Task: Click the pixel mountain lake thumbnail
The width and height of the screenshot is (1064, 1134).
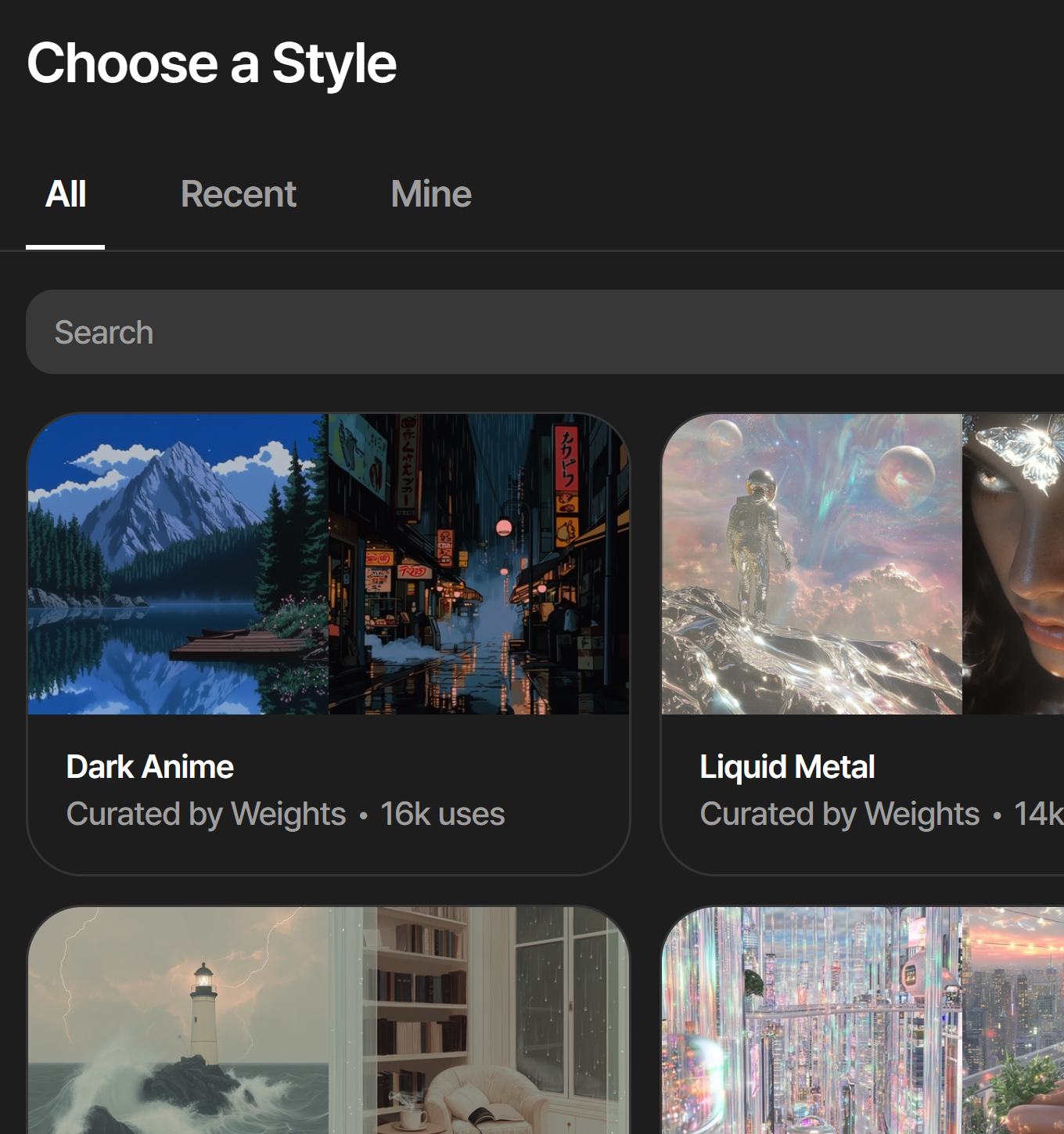Action: click(x=178, y=563)
